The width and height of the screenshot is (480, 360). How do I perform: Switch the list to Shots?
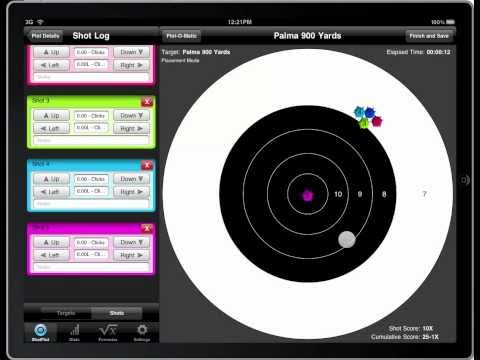coord(117,313)
